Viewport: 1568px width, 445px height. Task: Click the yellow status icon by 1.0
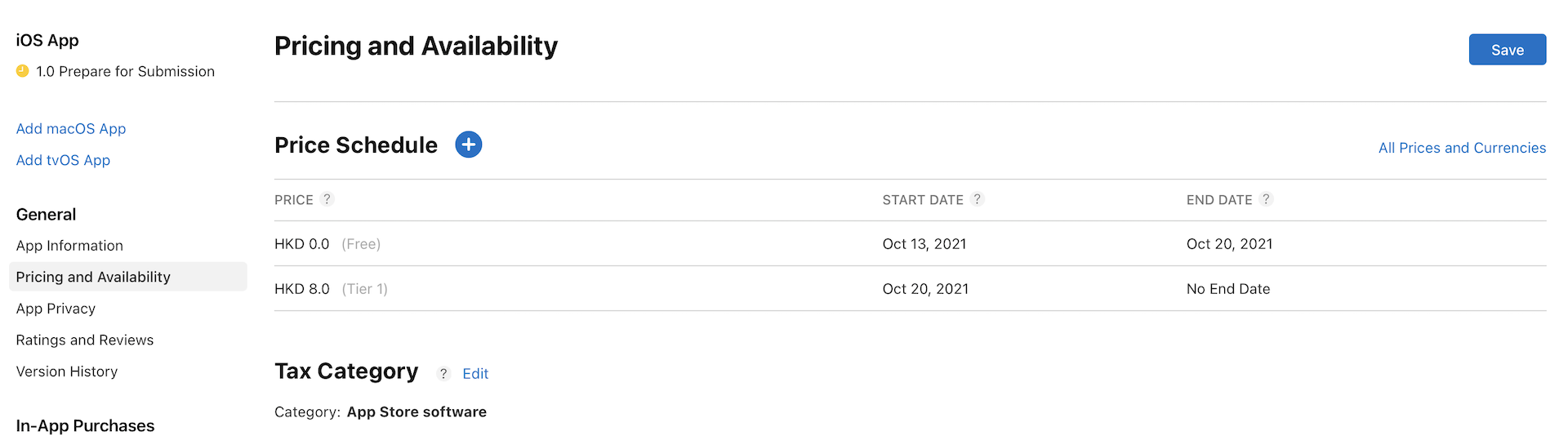23,71
